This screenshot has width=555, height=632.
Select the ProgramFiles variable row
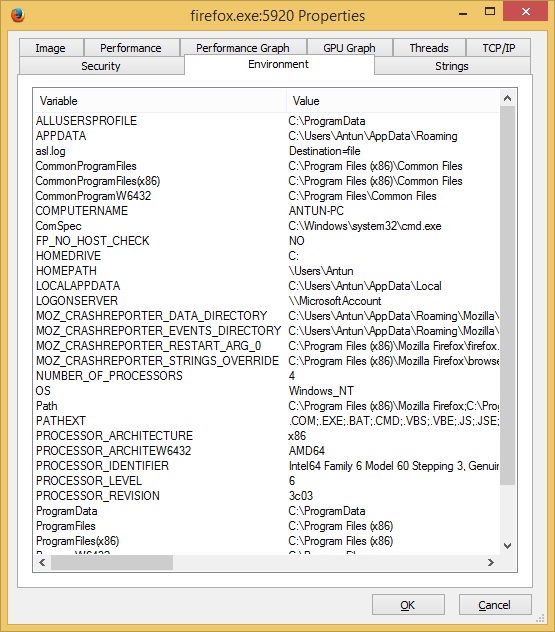[x=266, y=526]
